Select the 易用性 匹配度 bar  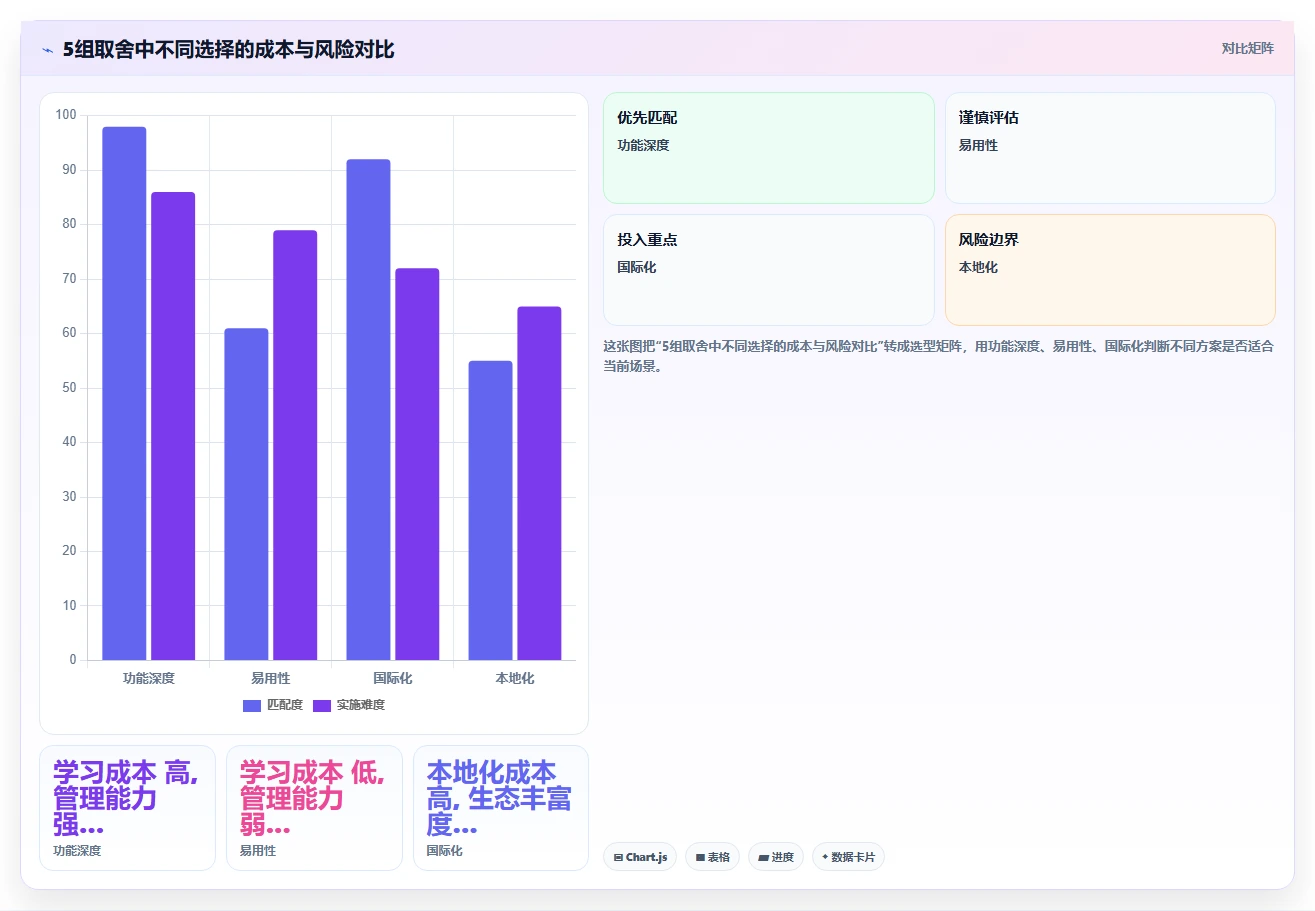246,494
